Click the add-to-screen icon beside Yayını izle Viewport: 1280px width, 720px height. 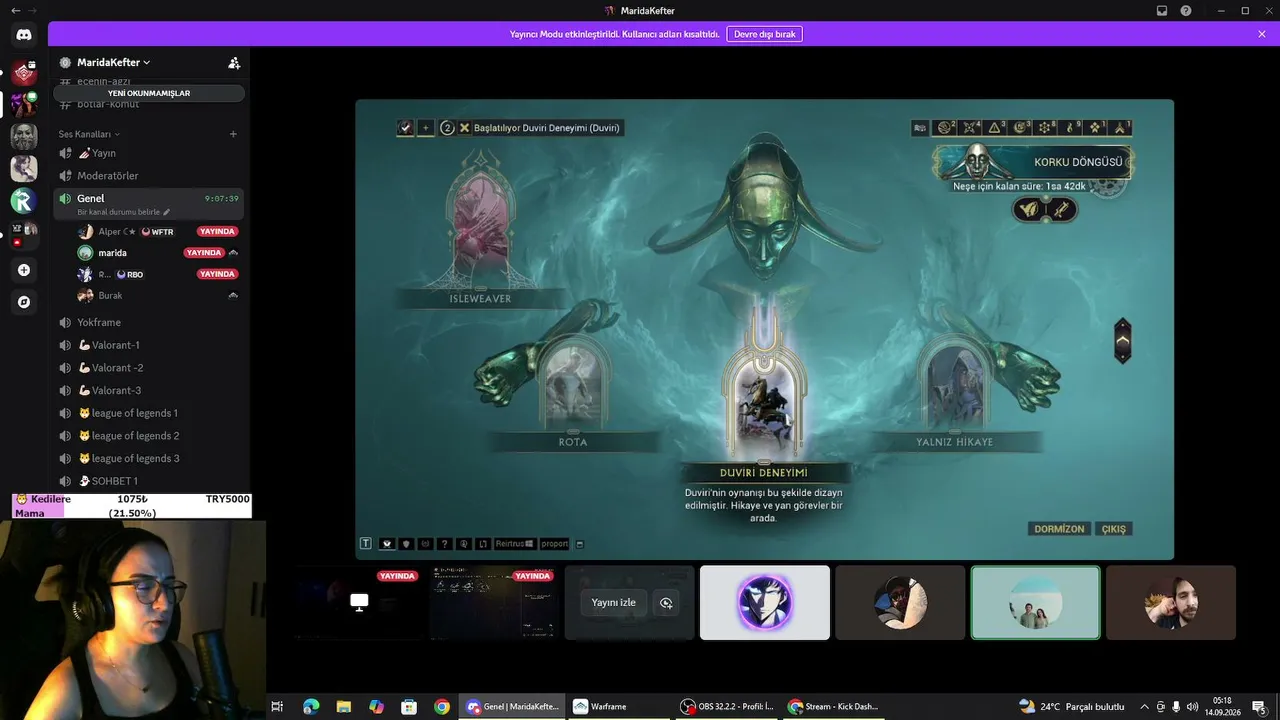(x=666, y=603)
